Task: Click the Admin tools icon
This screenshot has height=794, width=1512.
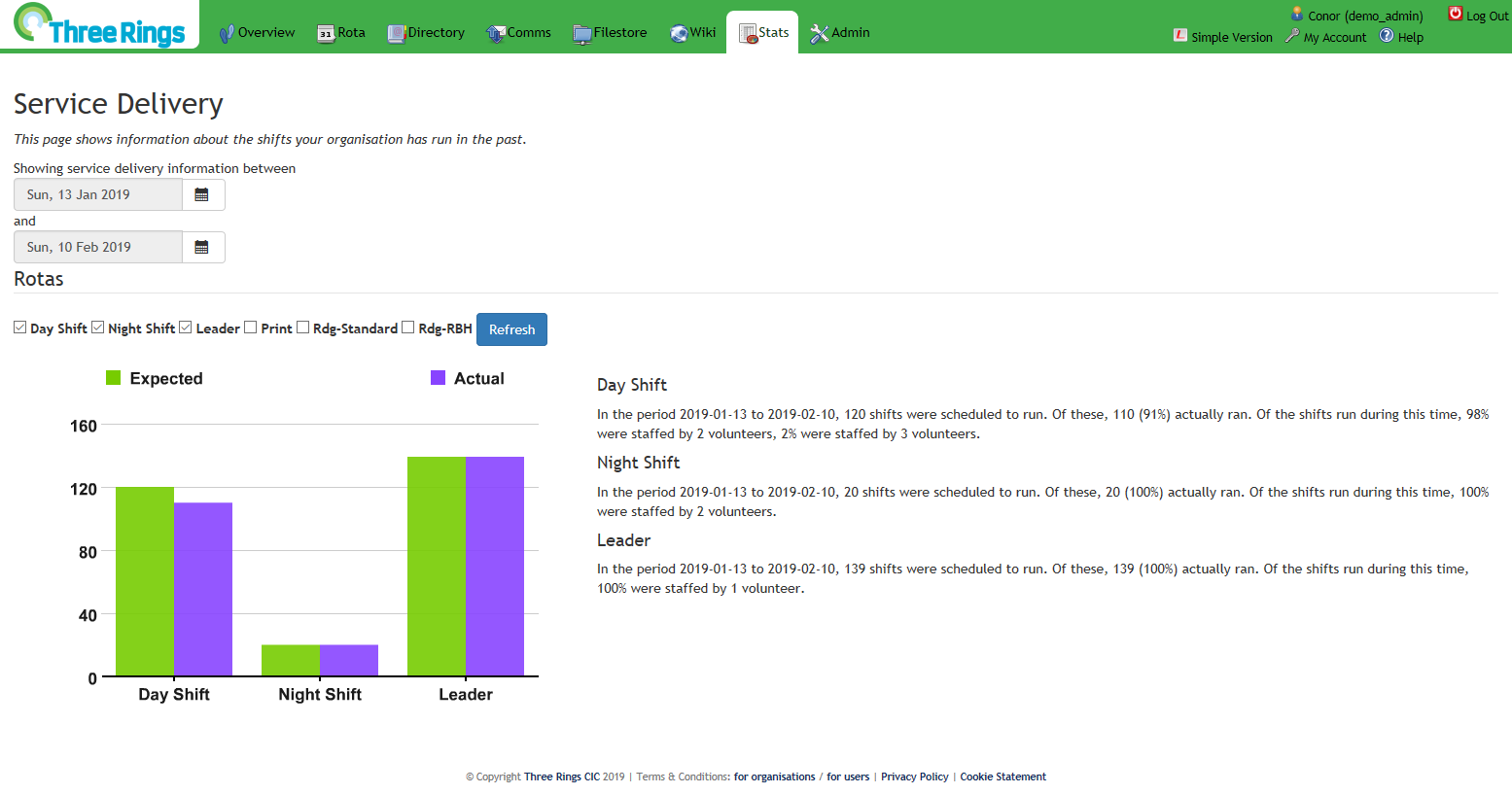Action: (x=820, y=34)
